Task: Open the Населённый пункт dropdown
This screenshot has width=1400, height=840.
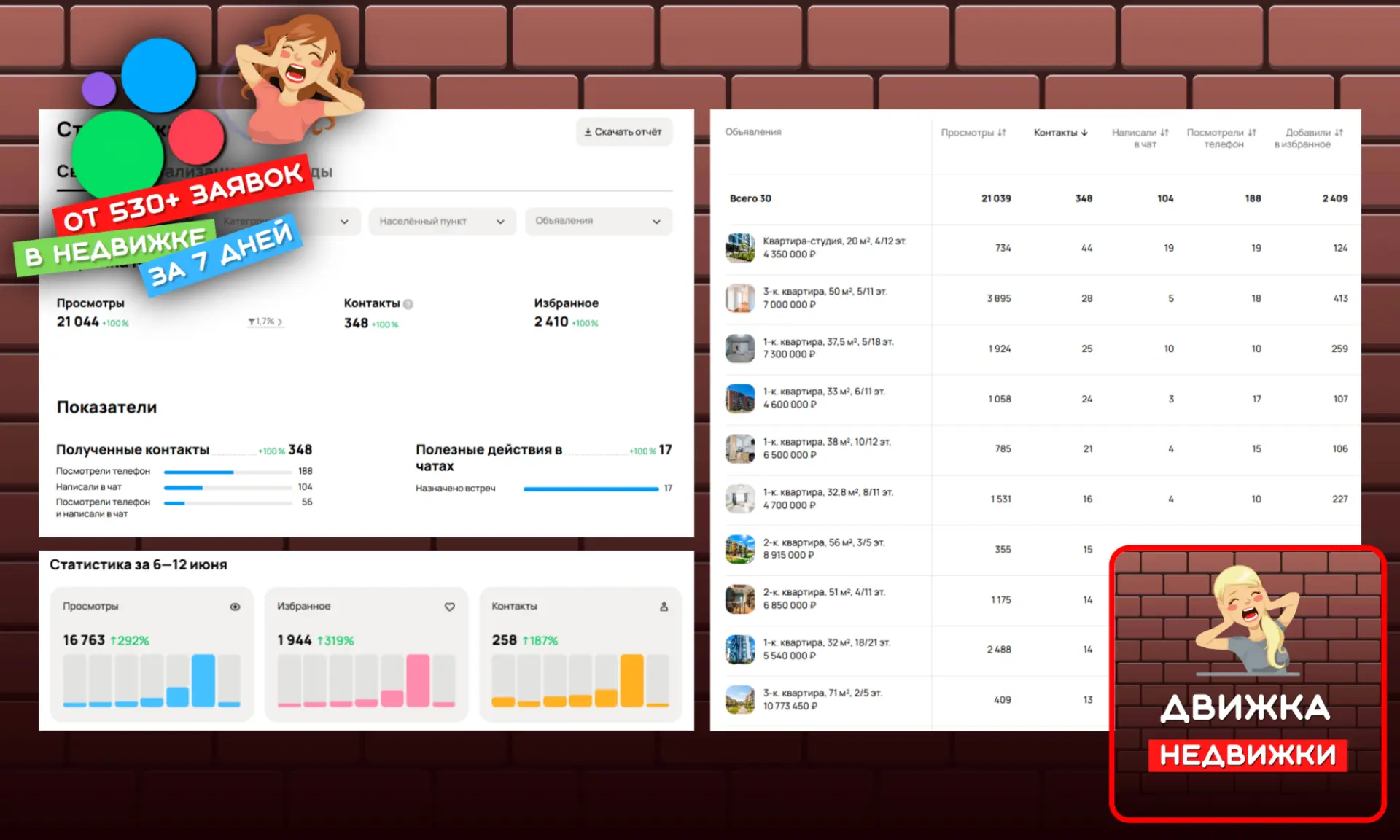Action: [443, 221]
